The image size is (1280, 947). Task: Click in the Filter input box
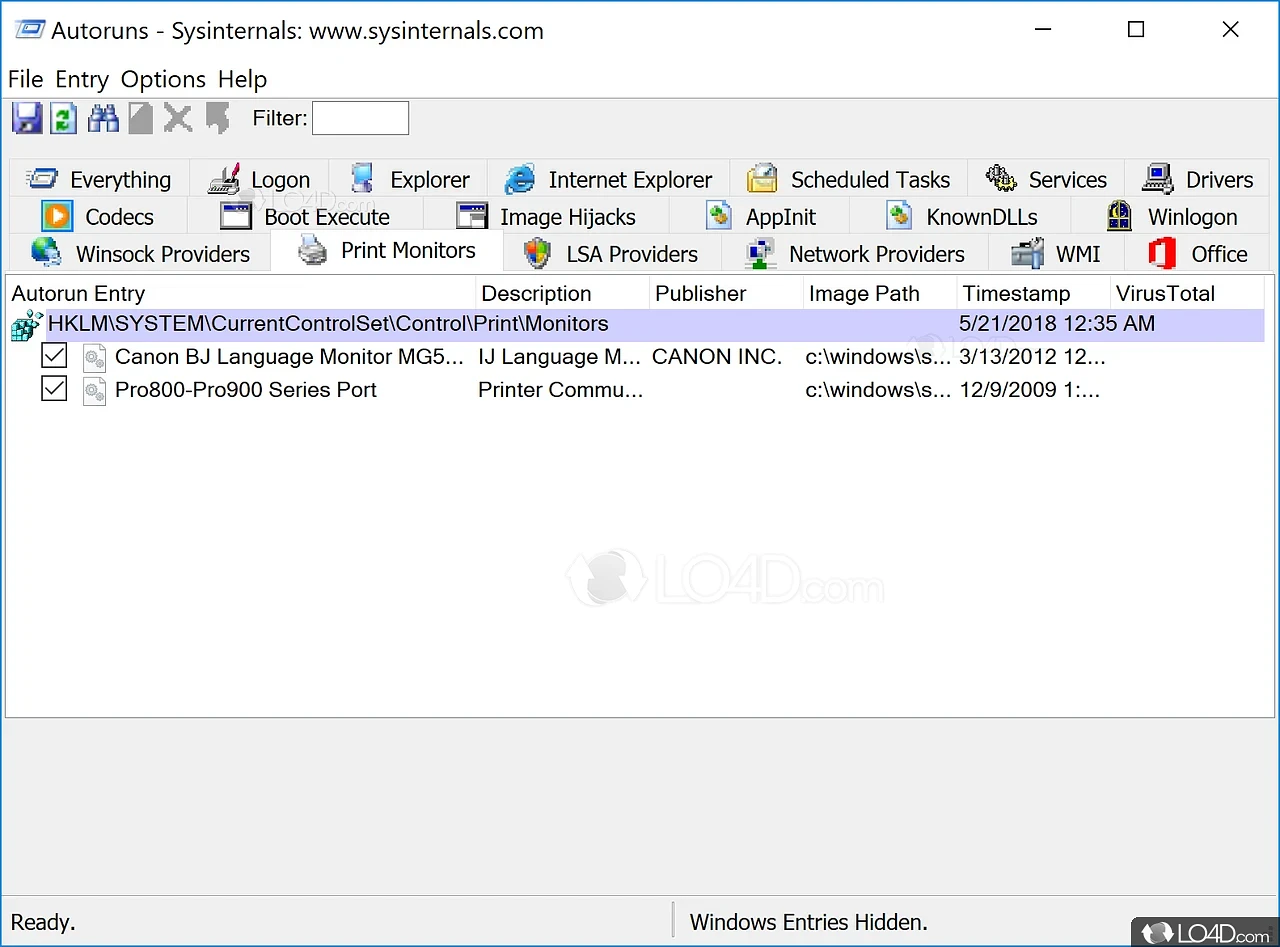pyautogui.click(x=360, y=118)
